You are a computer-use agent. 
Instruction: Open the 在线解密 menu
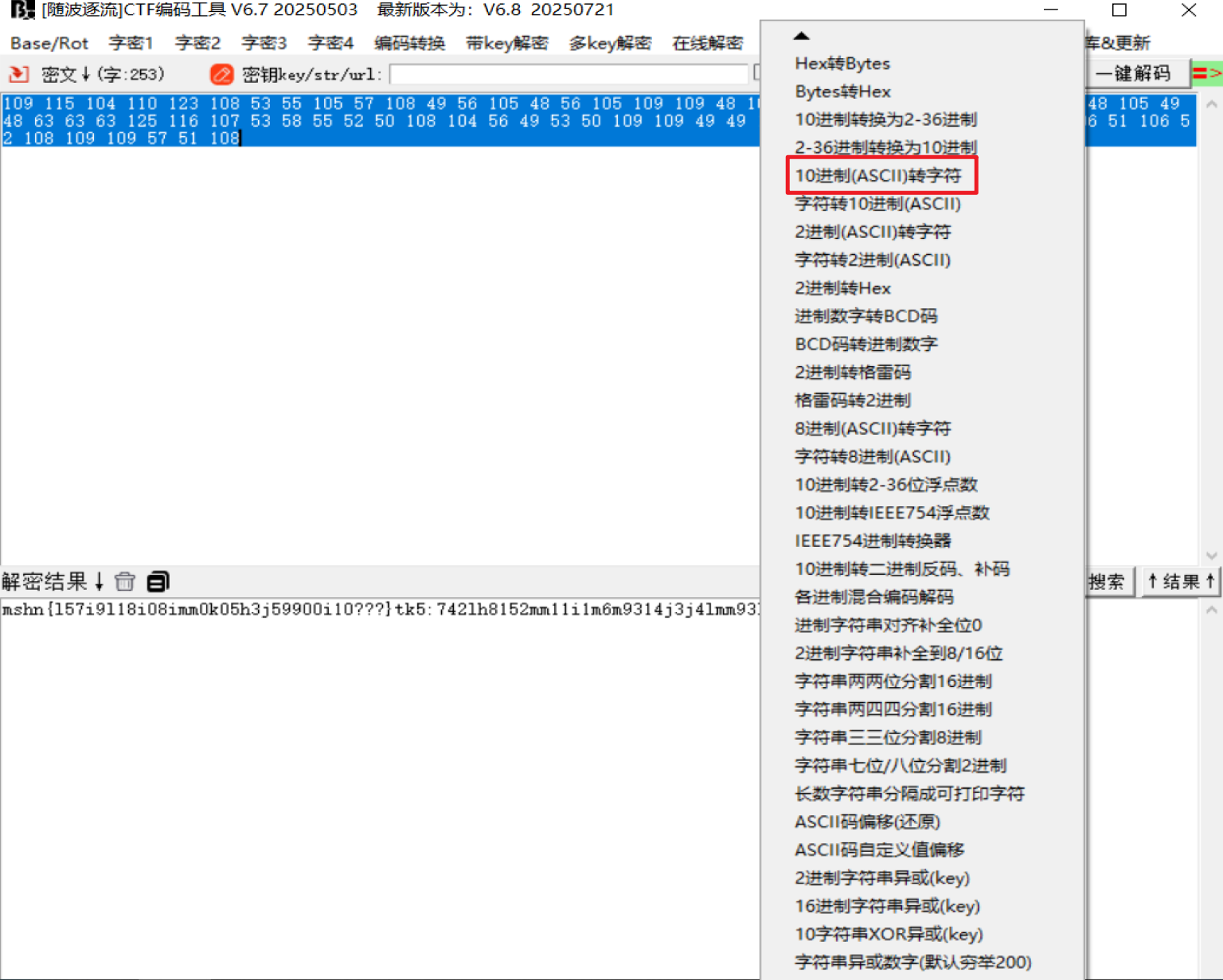click(x=708, y=43)
